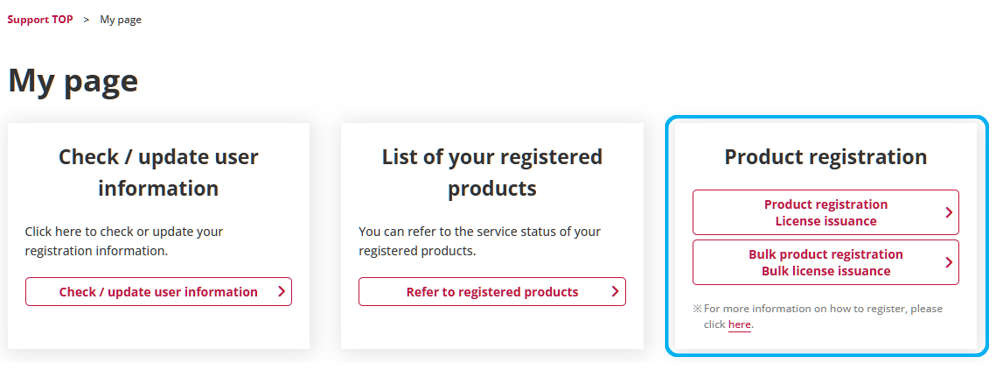The image size is (996, 369).
Task: Select Product registration License issuance button
Action: coord(825,212)
